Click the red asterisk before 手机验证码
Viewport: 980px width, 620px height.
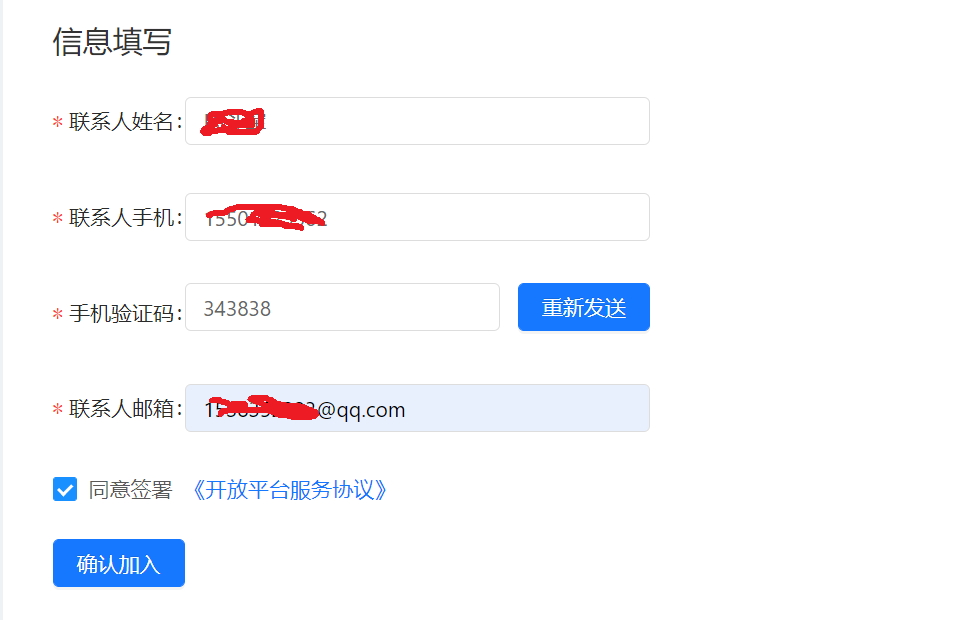(x=58, y=314)
